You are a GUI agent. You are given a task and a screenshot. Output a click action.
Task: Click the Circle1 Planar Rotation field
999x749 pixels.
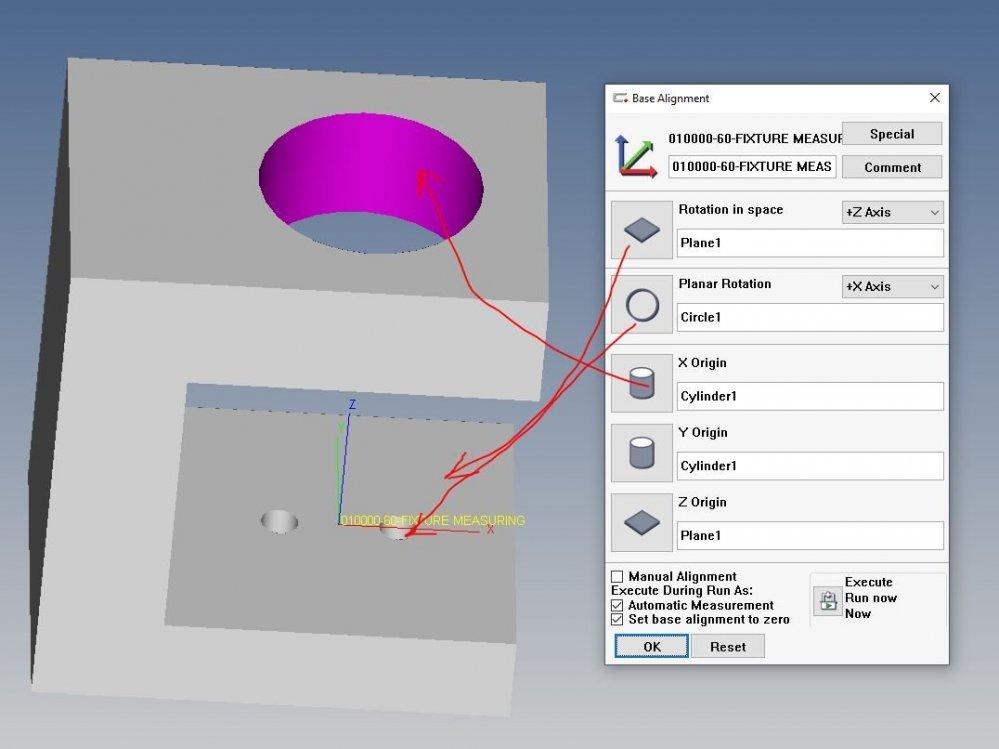pos(809,318)
